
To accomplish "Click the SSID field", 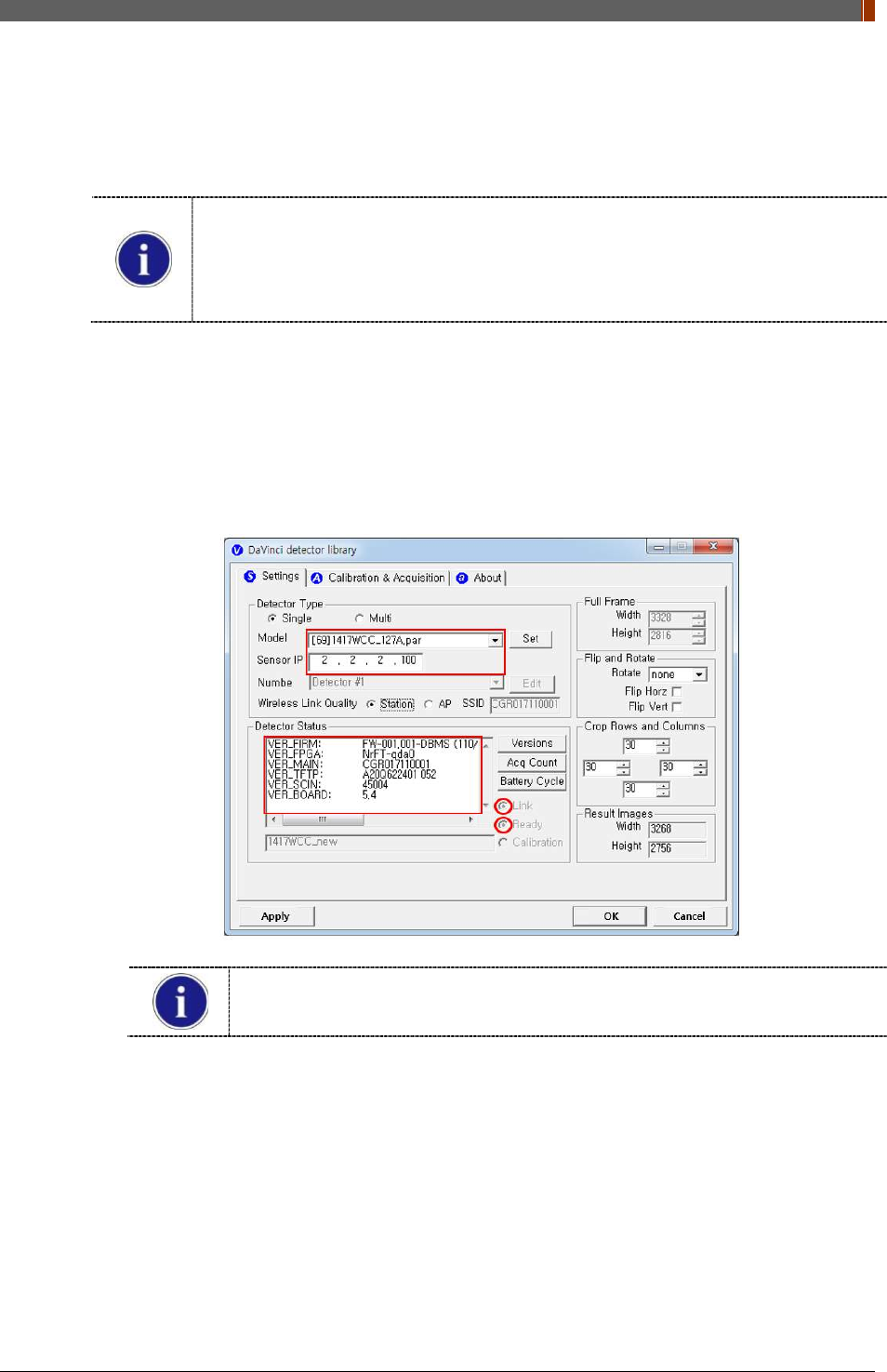I will (524, 704).
